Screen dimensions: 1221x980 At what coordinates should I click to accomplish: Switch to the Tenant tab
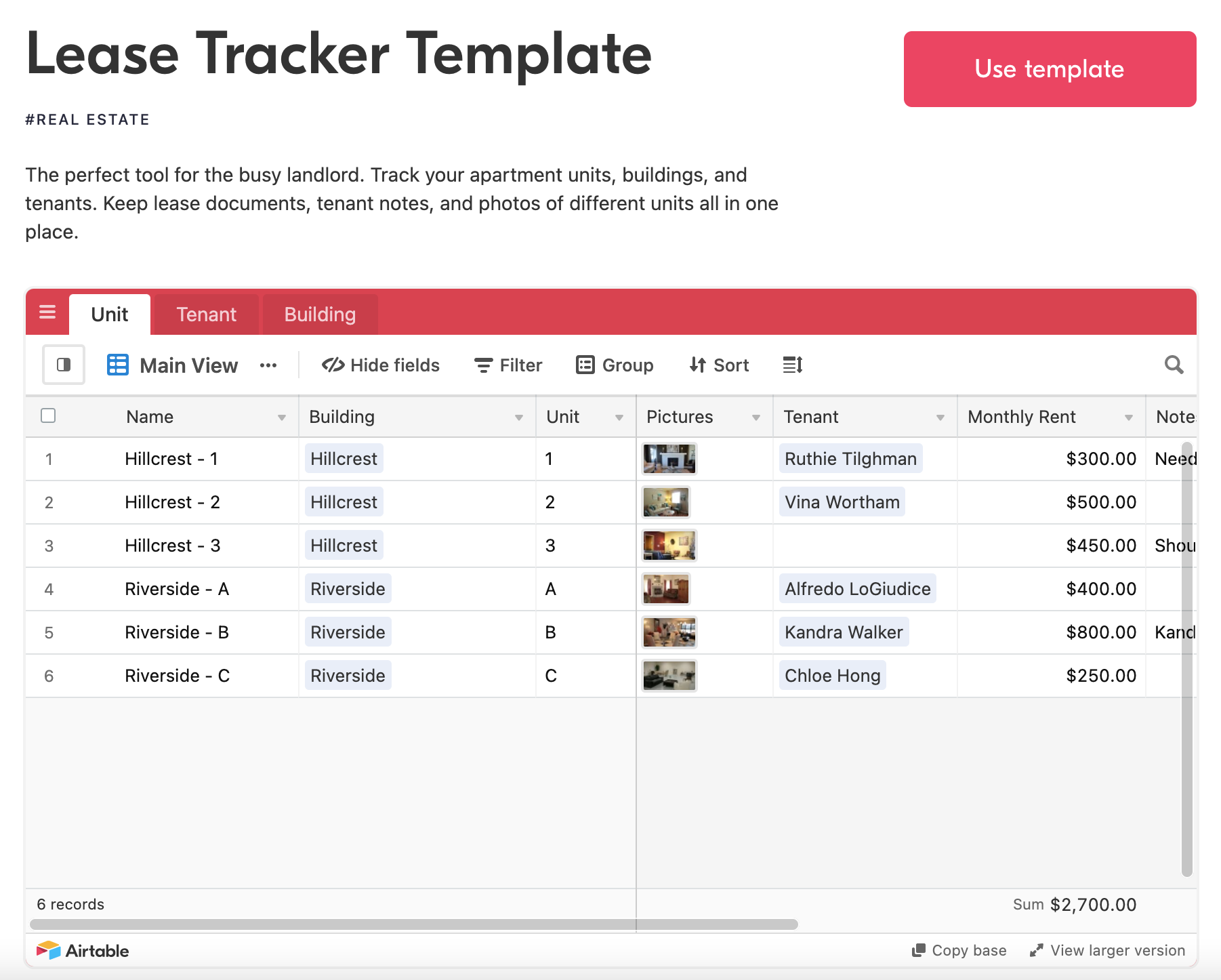[x=207, y=314]
